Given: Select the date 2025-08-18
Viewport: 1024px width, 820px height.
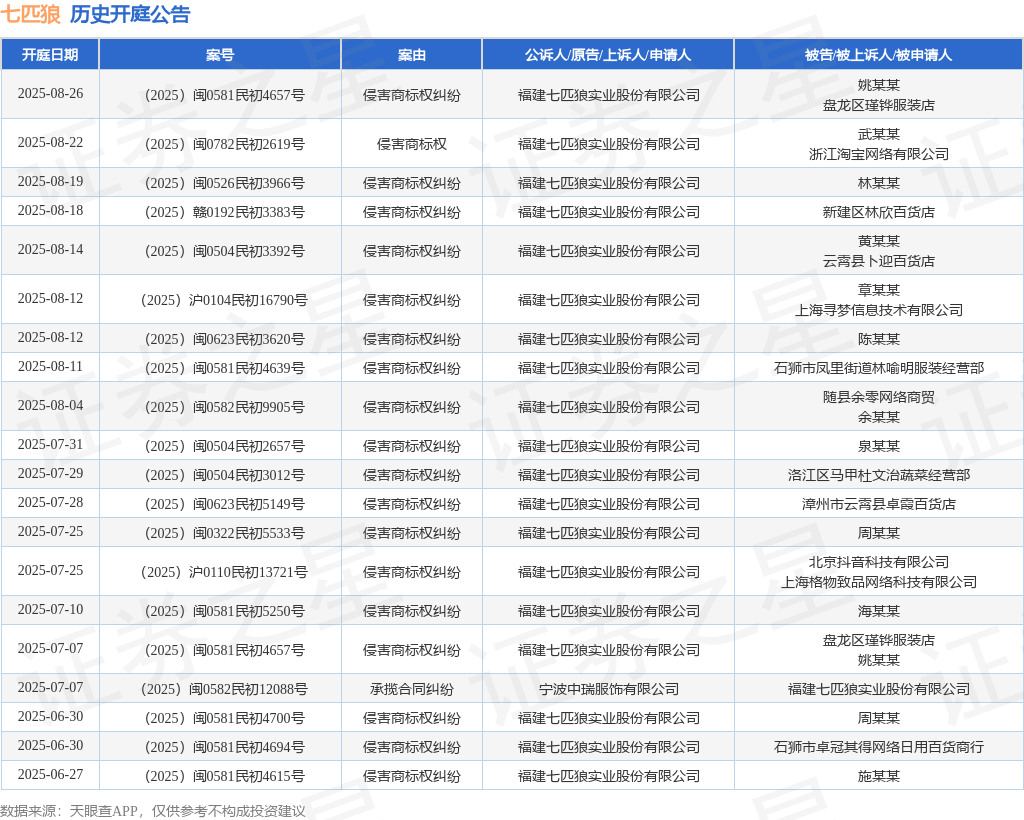Looking at the screenshot, I should point(50,210).
